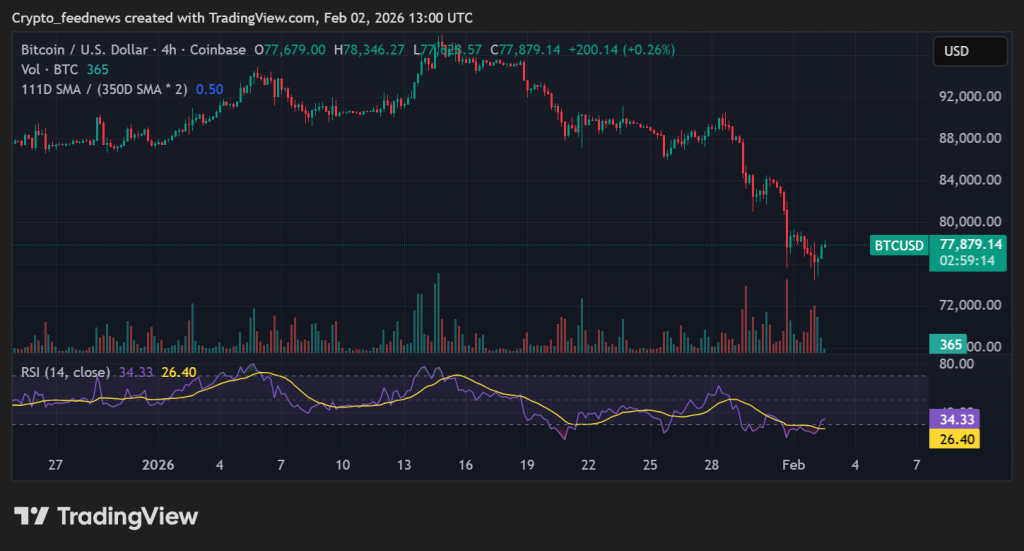
Task: Click the open price O77,679.00 value
Action: point(290,50)
